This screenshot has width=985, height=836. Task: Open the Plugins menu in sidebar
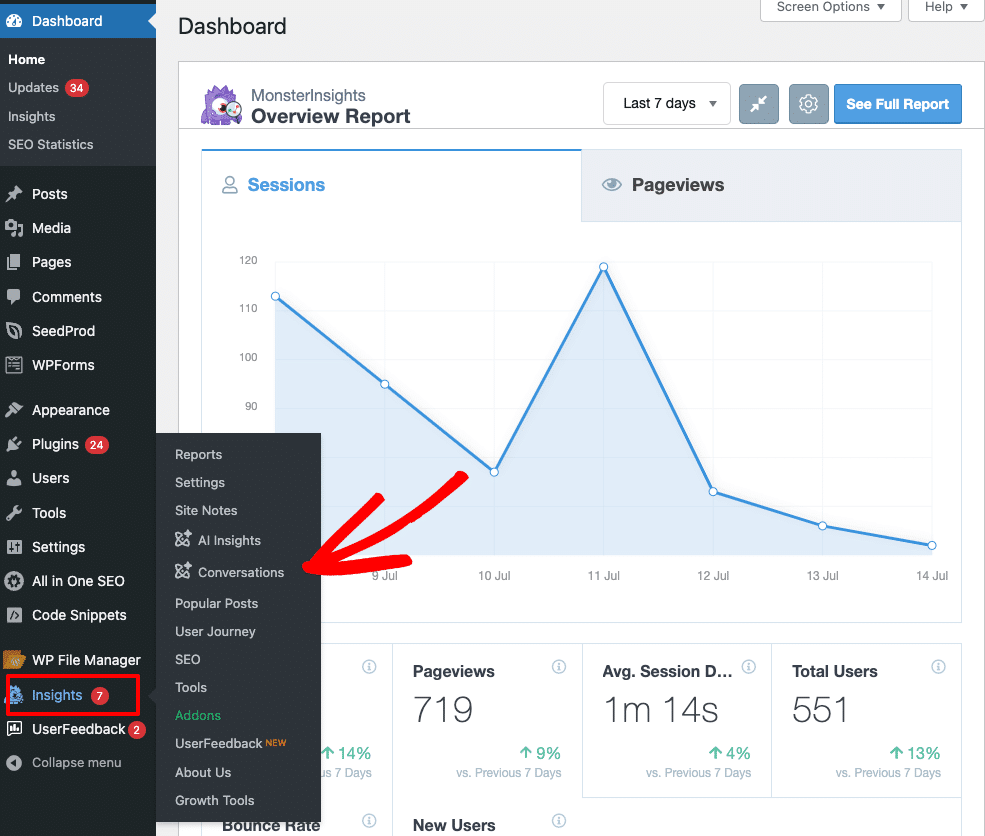[55, 444]
